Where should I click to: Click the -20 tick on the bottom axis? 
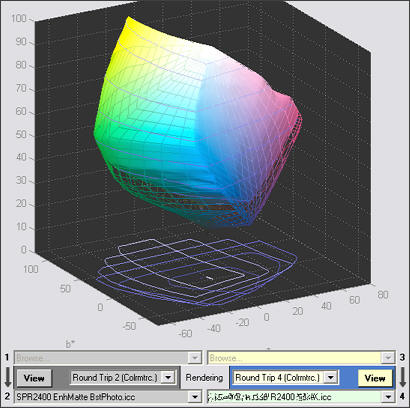242,322
